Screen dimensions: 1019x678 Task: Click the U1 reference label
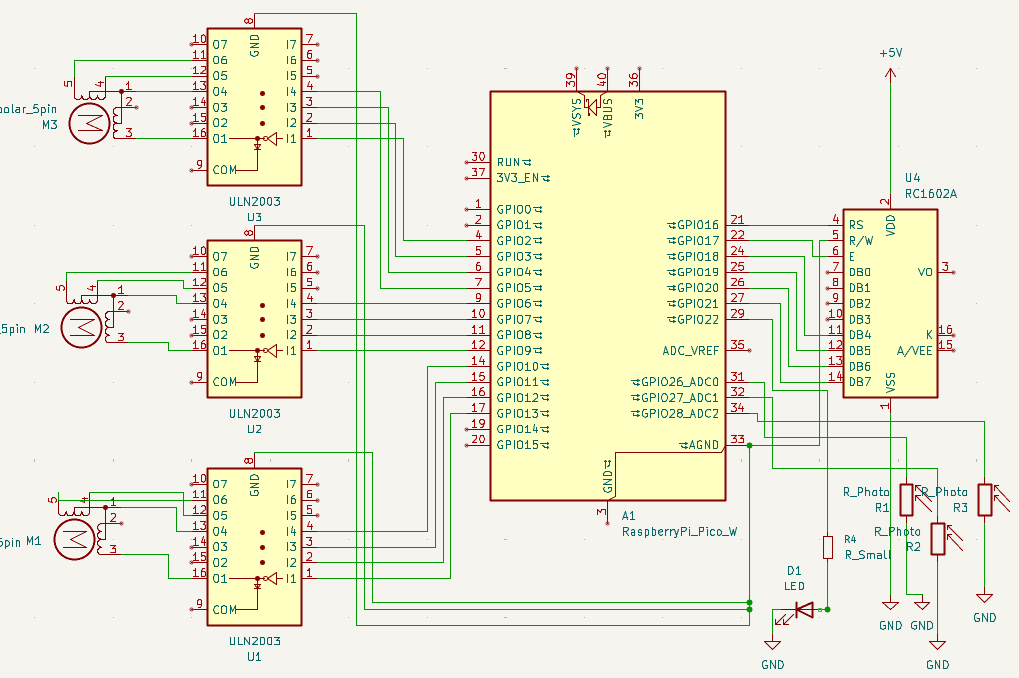click(x=254, y=657)
